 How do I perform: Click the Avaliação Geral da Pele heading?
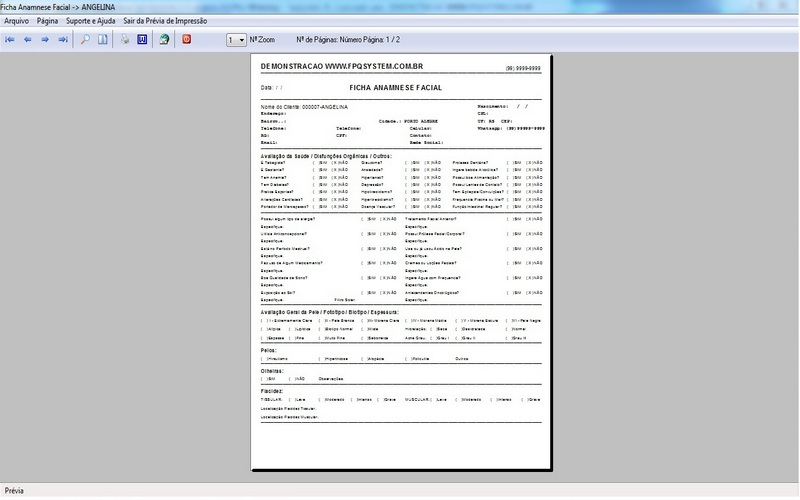tap(330, 312)
